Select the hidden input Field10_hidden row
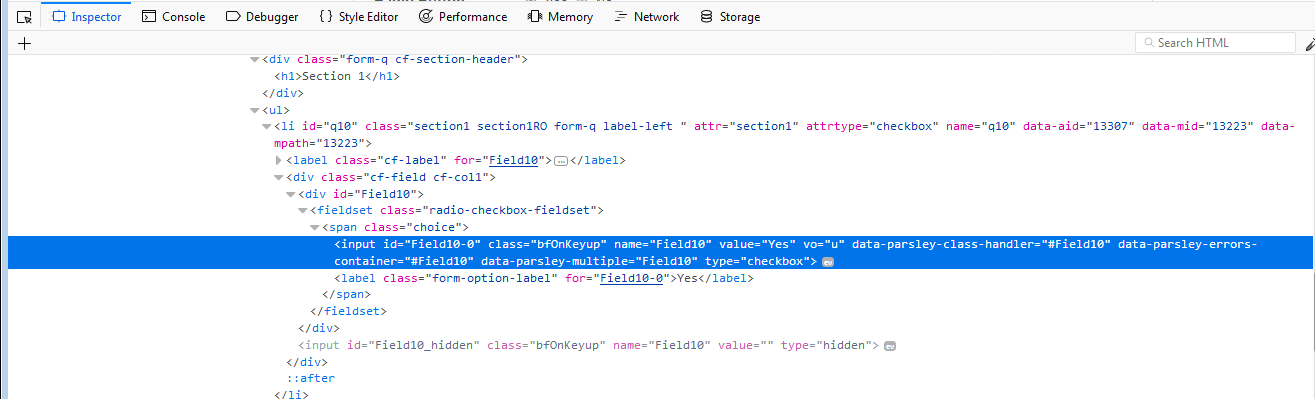Image resolution: width=1315 pixels, height=399 pixels. tap(661, 345)
